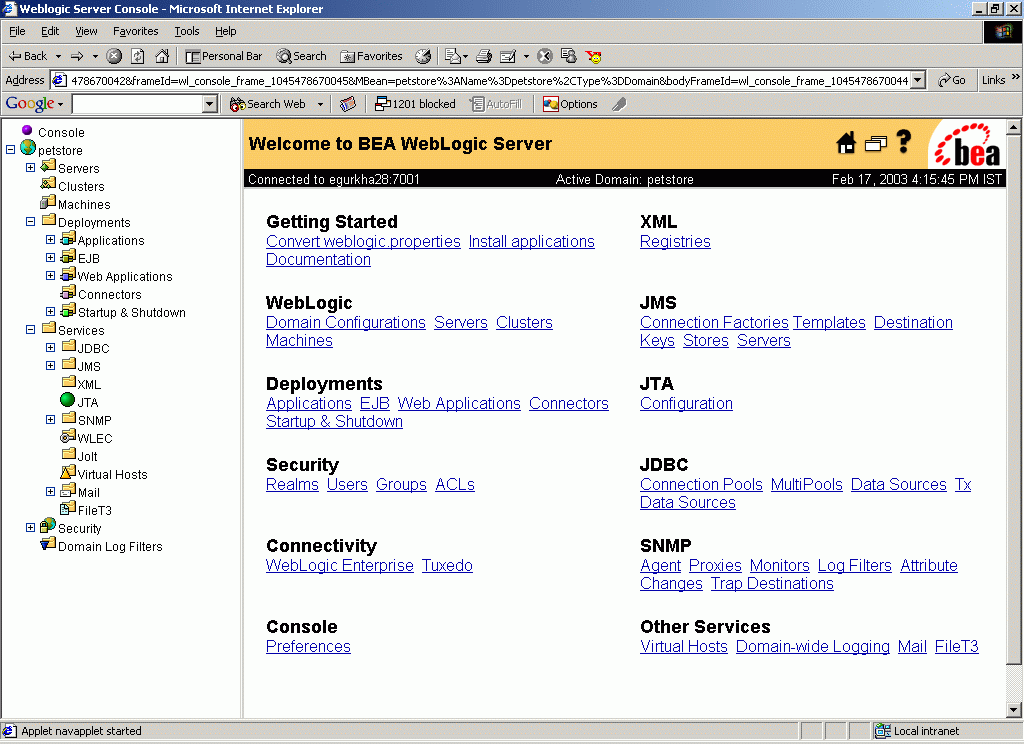Expand the SNMP tree node
Image resolution: width=1024 pixels, height=744 pixels.
pos(50,419)
